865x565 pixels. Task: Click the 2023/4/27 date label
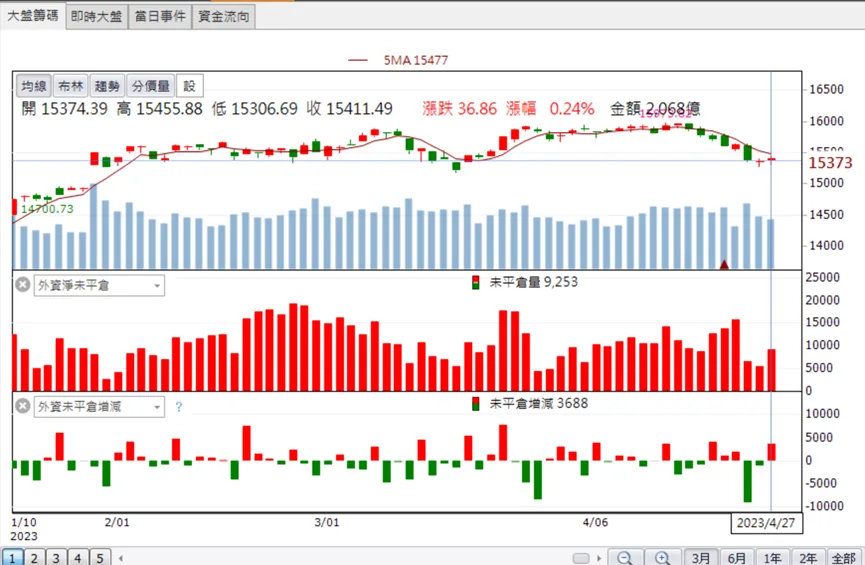click(766, 523)
